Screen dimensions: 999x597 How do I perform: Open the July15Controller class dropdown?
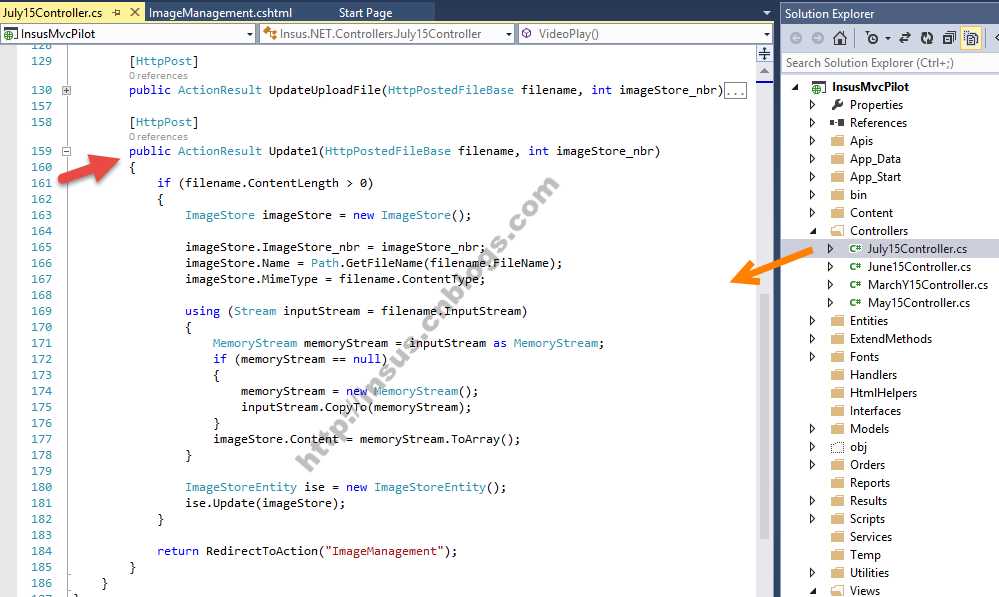(x=508, y=34)
